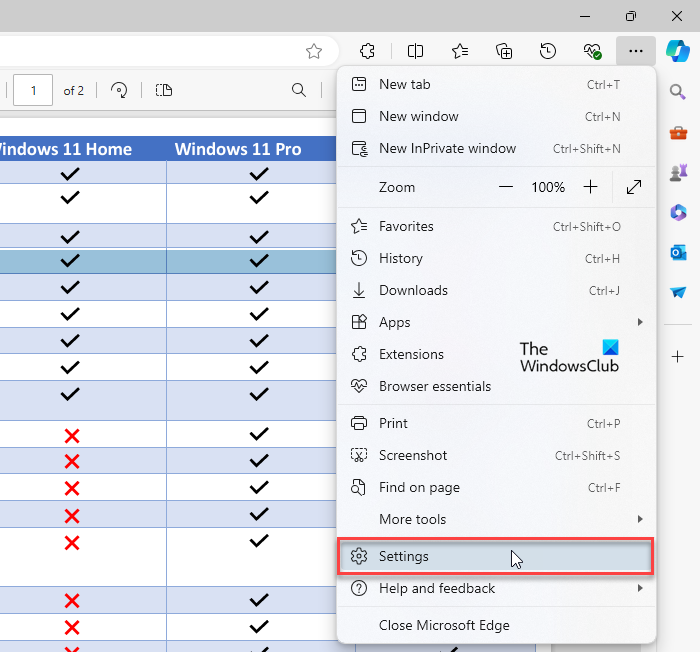Toggle the PDF page view icon
The image size is (700, 652).
click(164, 91)
